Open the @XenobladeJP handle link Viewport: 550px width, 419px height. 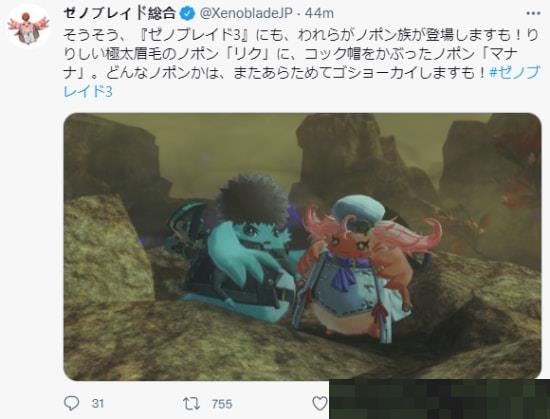coord(246,14)
